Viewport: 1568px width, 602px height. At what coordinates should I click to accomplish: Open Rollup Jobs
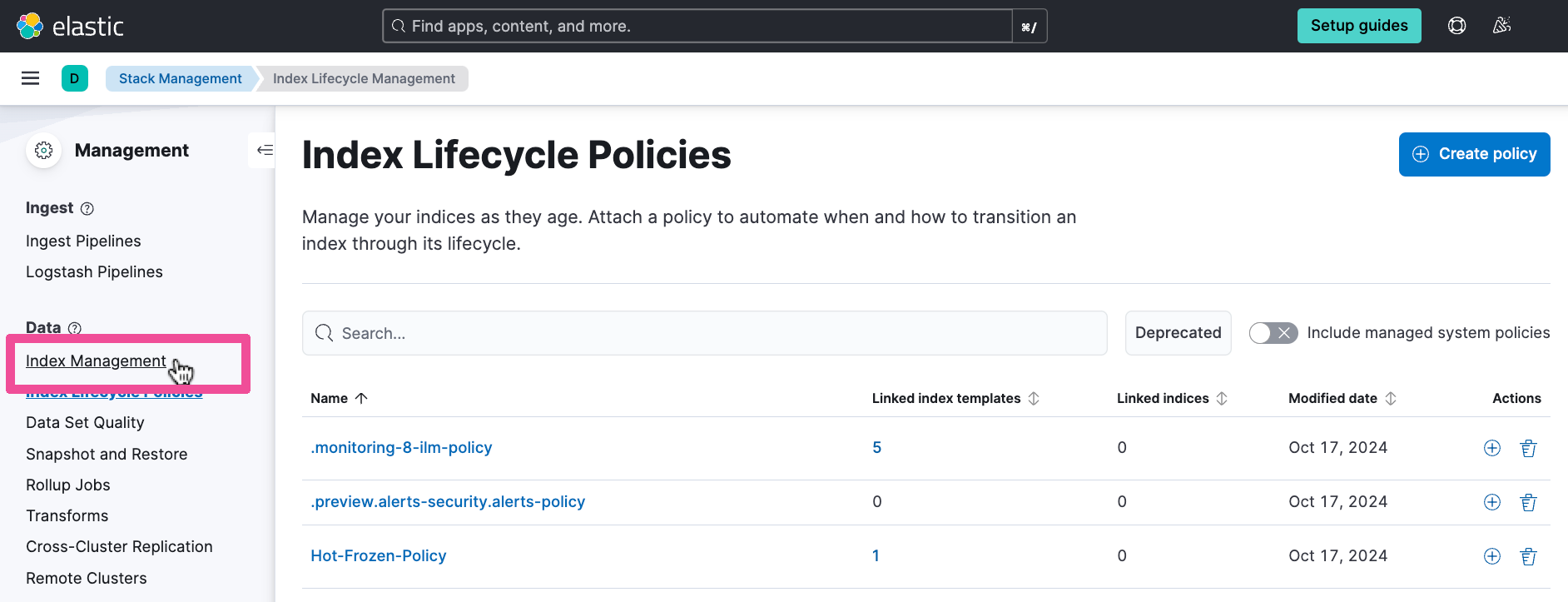(x=68, y=485)
